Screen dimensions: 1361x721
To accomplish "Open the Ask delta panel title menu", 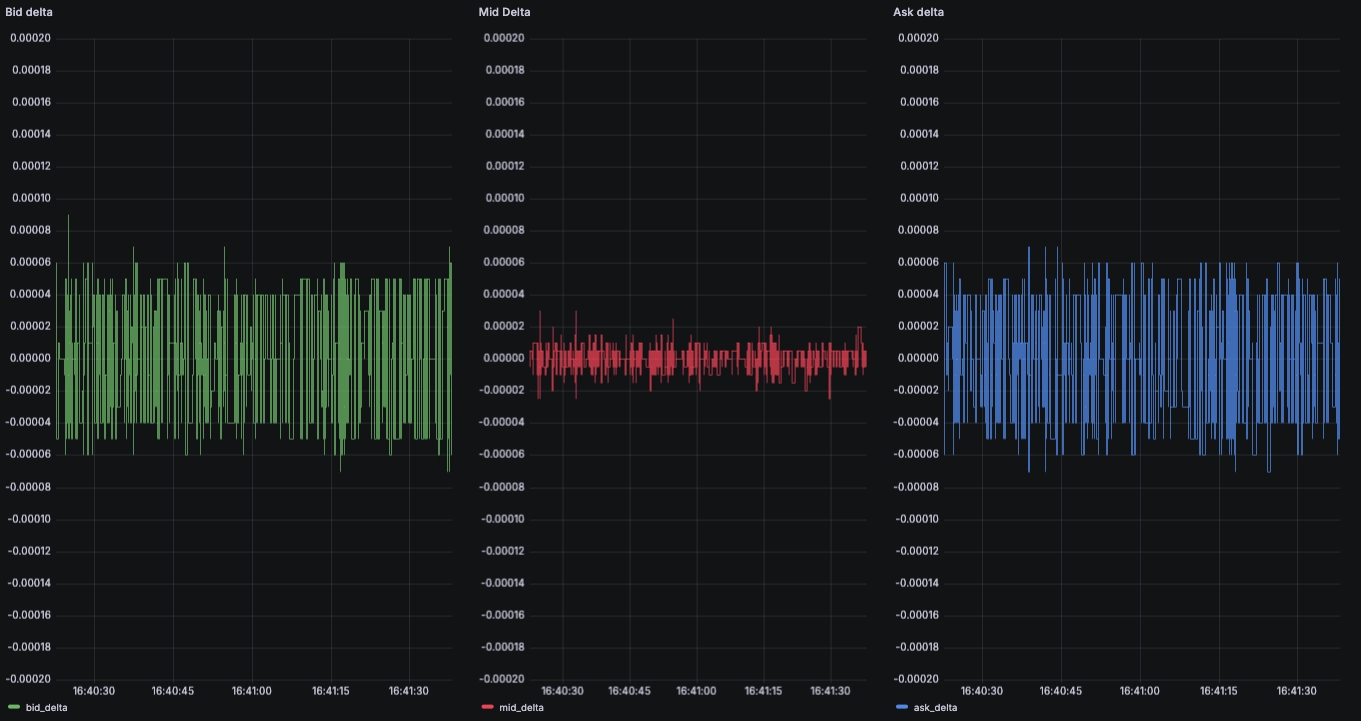I will (x=918, y=12).
